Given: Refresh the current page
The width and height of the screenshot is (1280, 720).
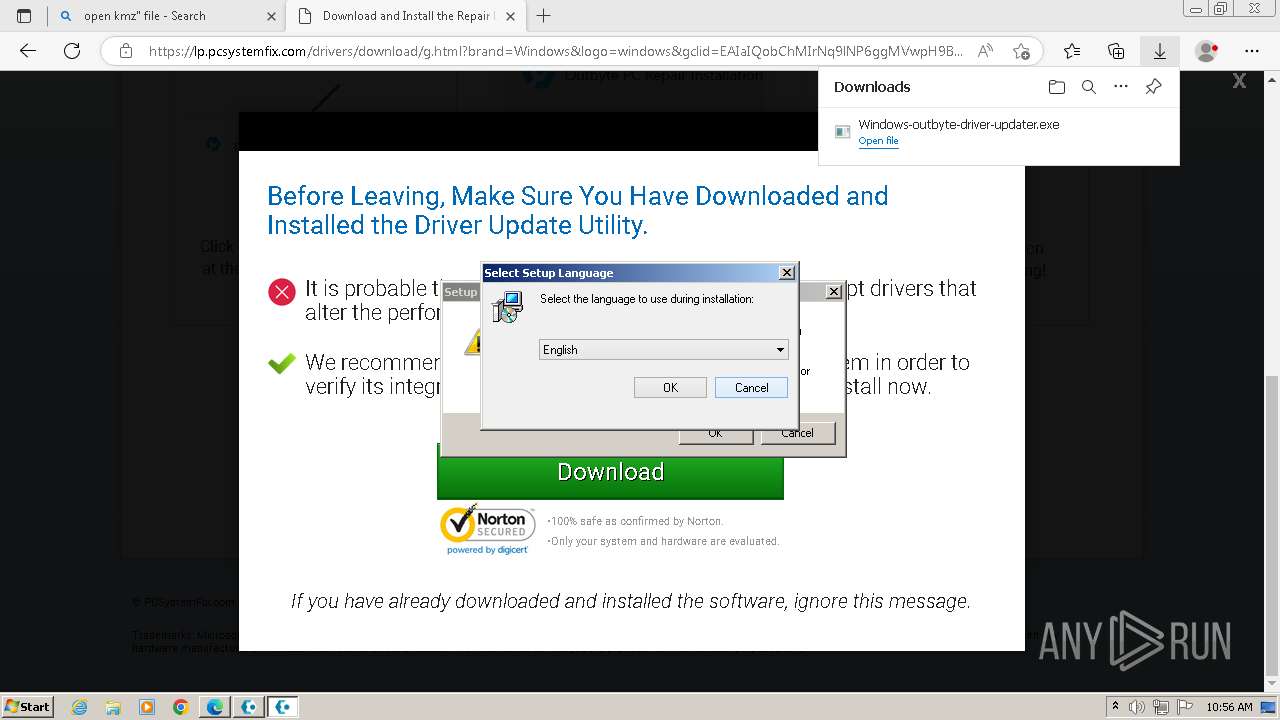Looking at the screenshot, I should click(72, 51).
